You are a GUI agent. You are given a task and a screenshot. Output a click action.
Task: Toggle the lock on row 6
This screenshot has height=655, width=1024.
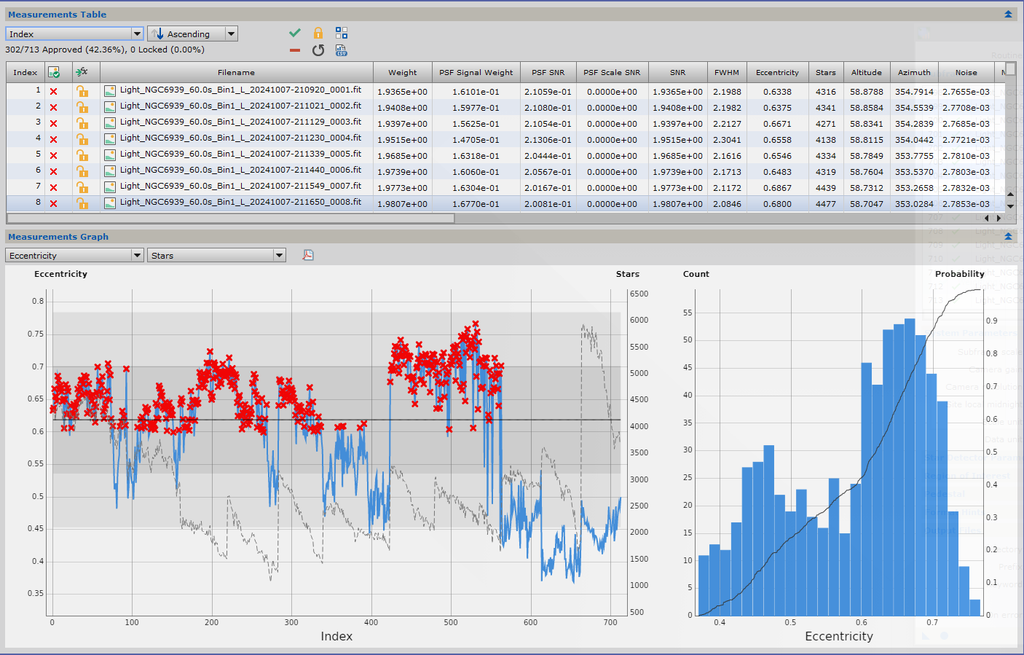(x=82, y=171)
